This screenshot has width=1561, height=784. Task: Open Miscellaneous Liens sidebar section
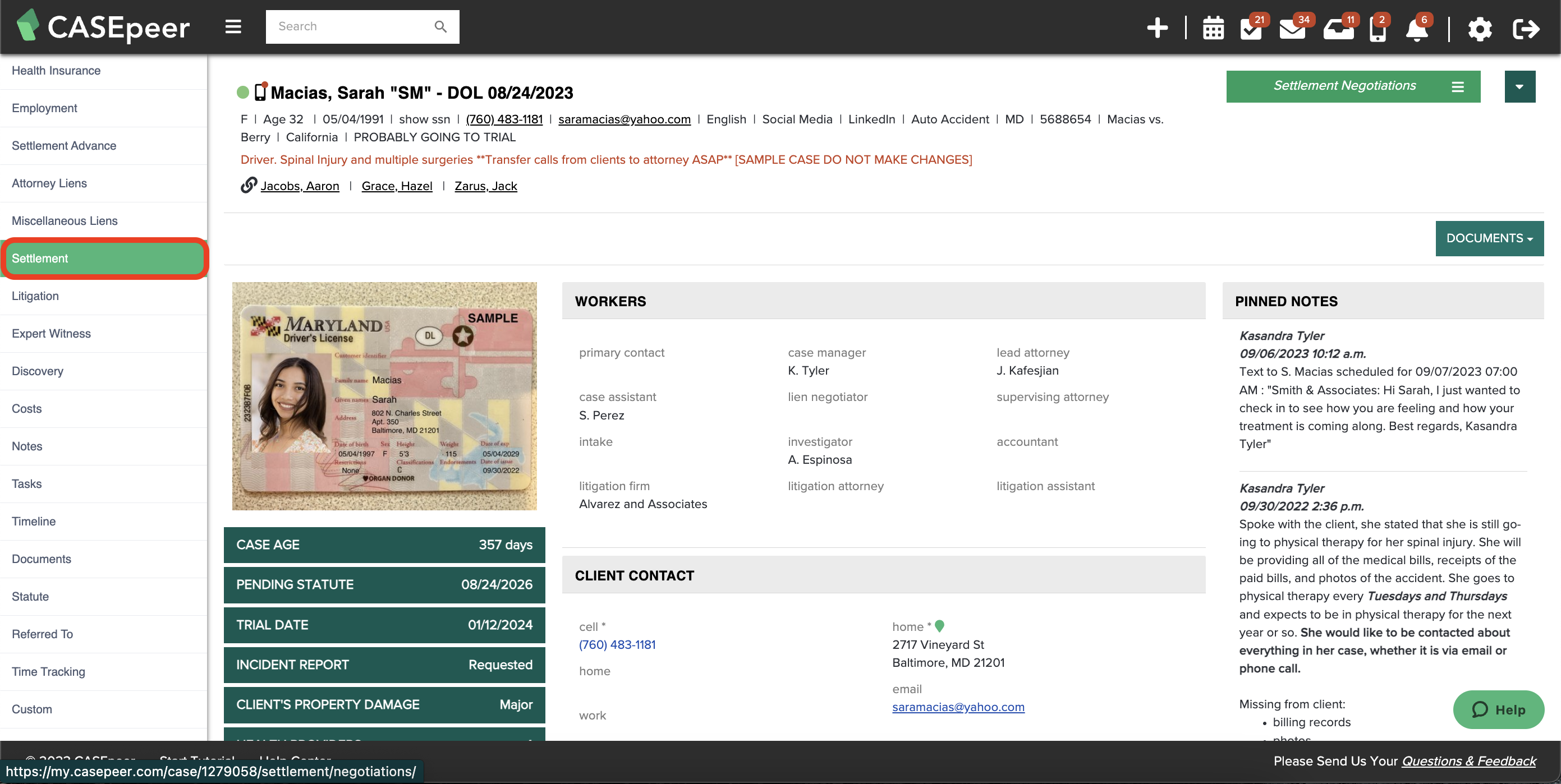pos(104,220)
